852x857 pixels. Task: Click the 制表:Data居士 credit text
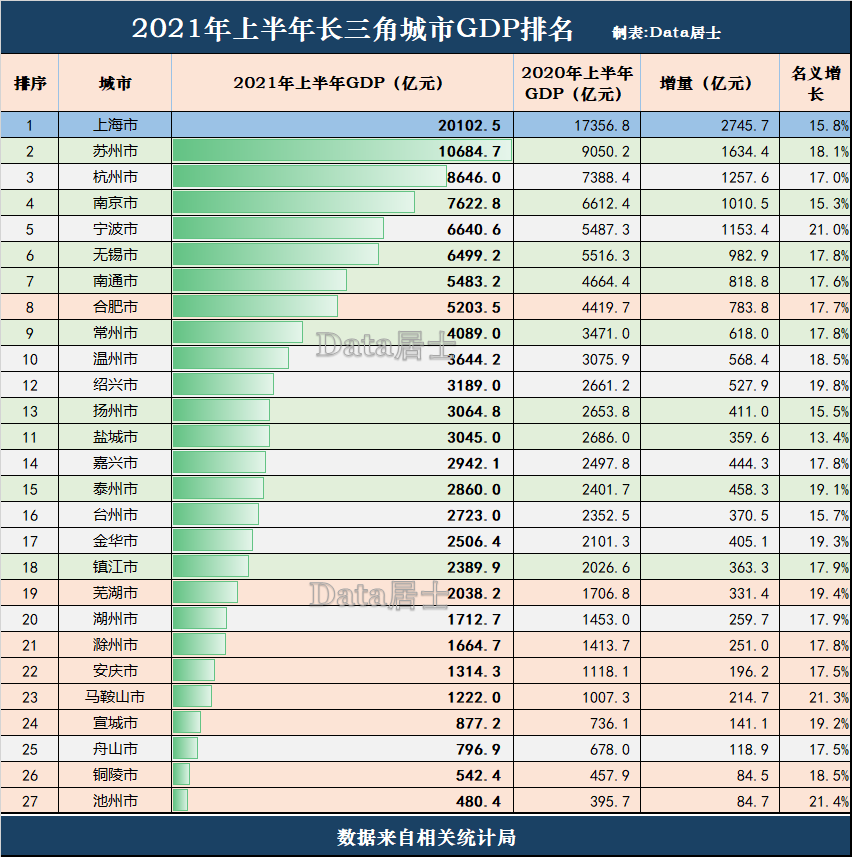666,33
